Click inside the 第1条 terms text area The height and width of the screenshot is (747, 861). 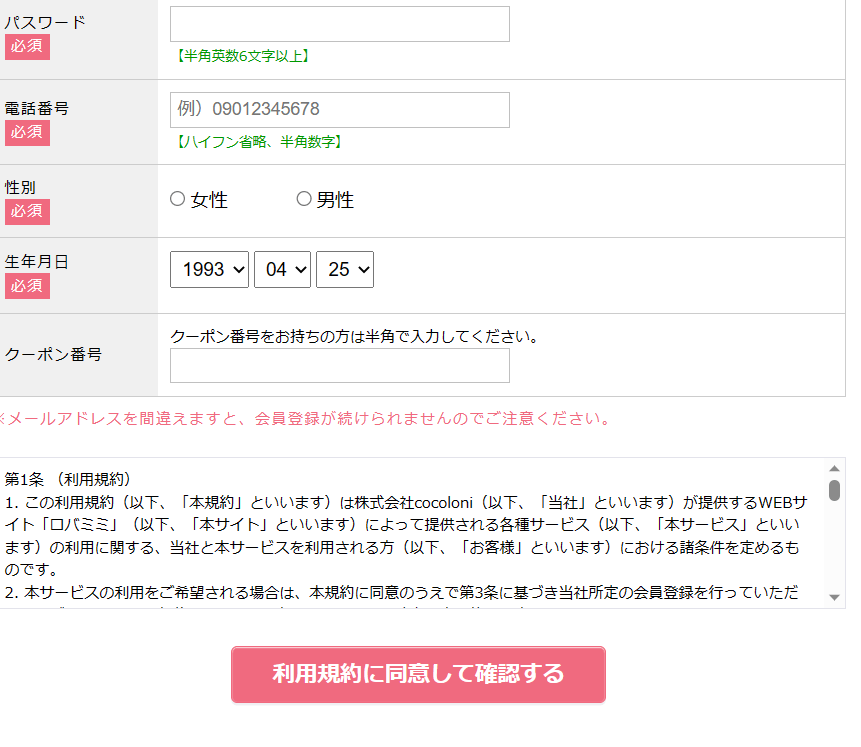tap(410, 530)
